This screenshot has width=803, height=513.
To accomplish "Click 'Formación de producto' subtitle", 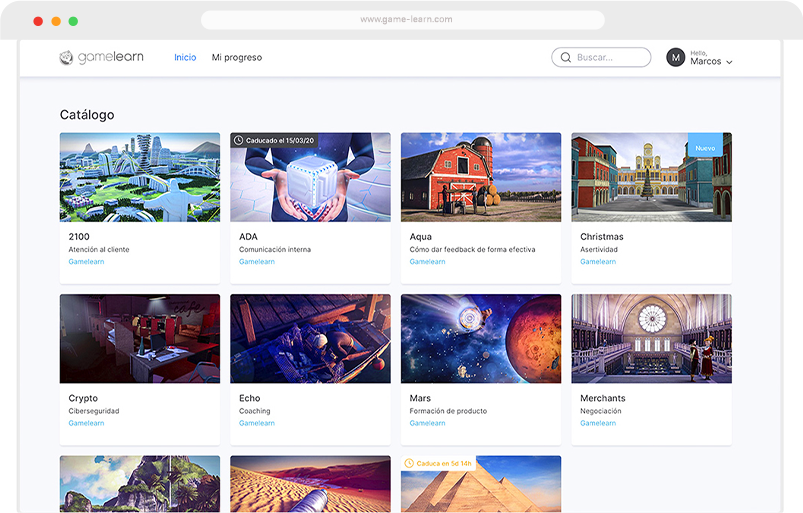I will click(448, 411).
